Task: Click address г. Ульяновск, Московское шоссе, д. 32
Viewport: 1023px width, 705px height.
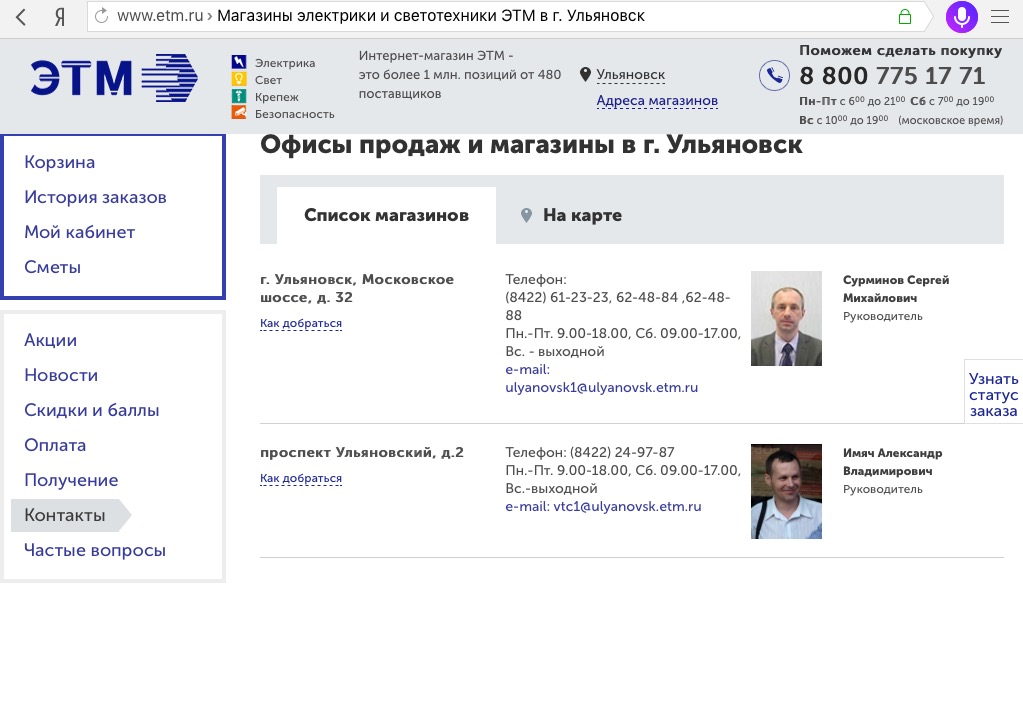Action: [x=357, y=288]
